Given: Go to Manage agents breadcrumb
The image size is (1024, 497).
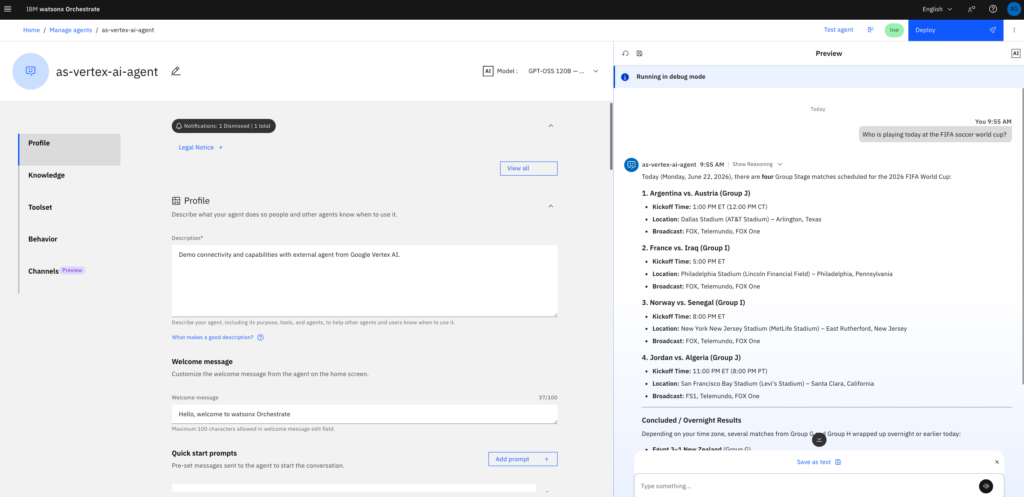Looking at the screenshot, I should (71, 30).
